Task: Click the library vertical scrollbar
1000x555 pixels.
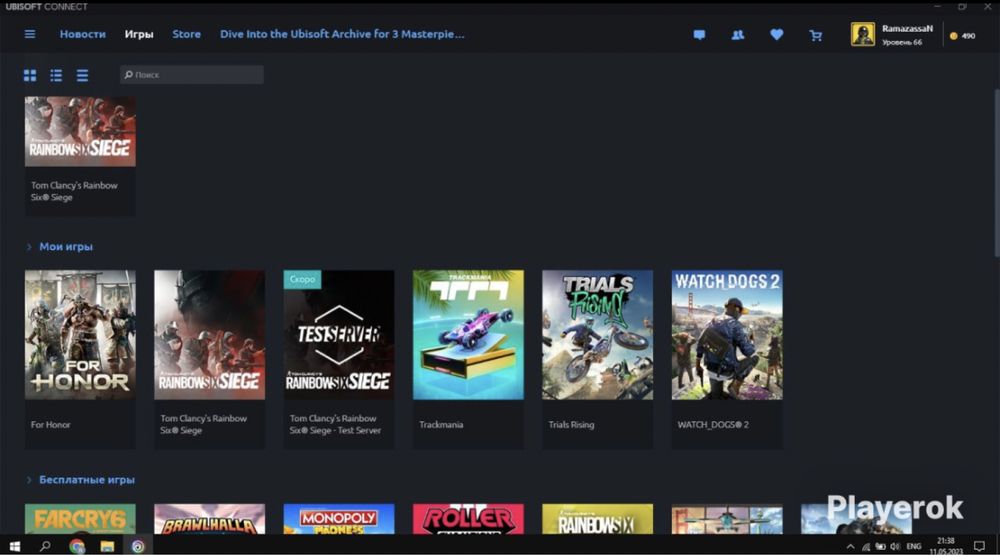Action: pos(996,174)
